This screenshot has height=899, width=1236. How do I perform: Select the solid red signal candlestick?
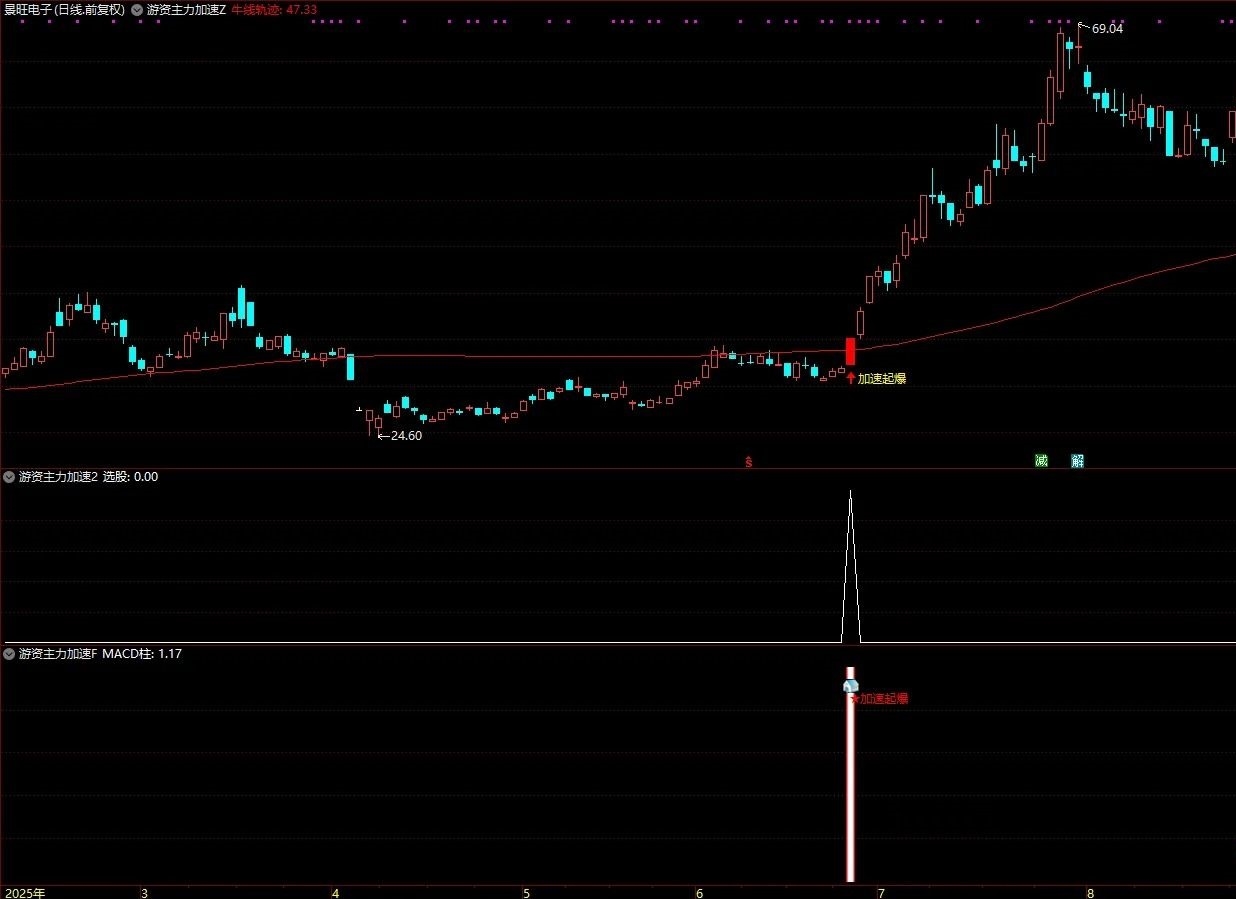[851, 351]
